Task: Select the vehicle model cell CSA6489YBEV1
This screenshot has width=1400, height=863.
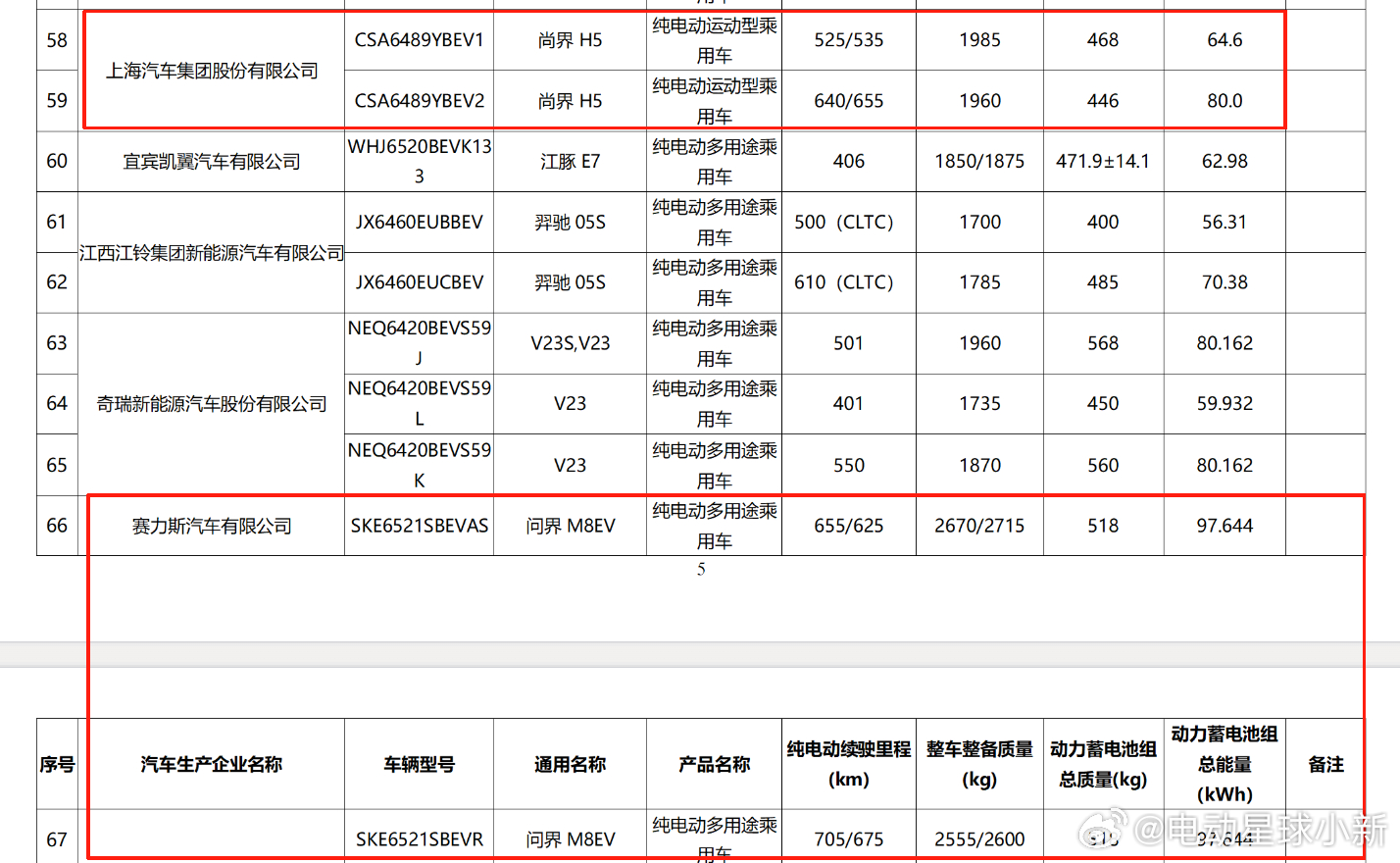Action: [419, 40]
